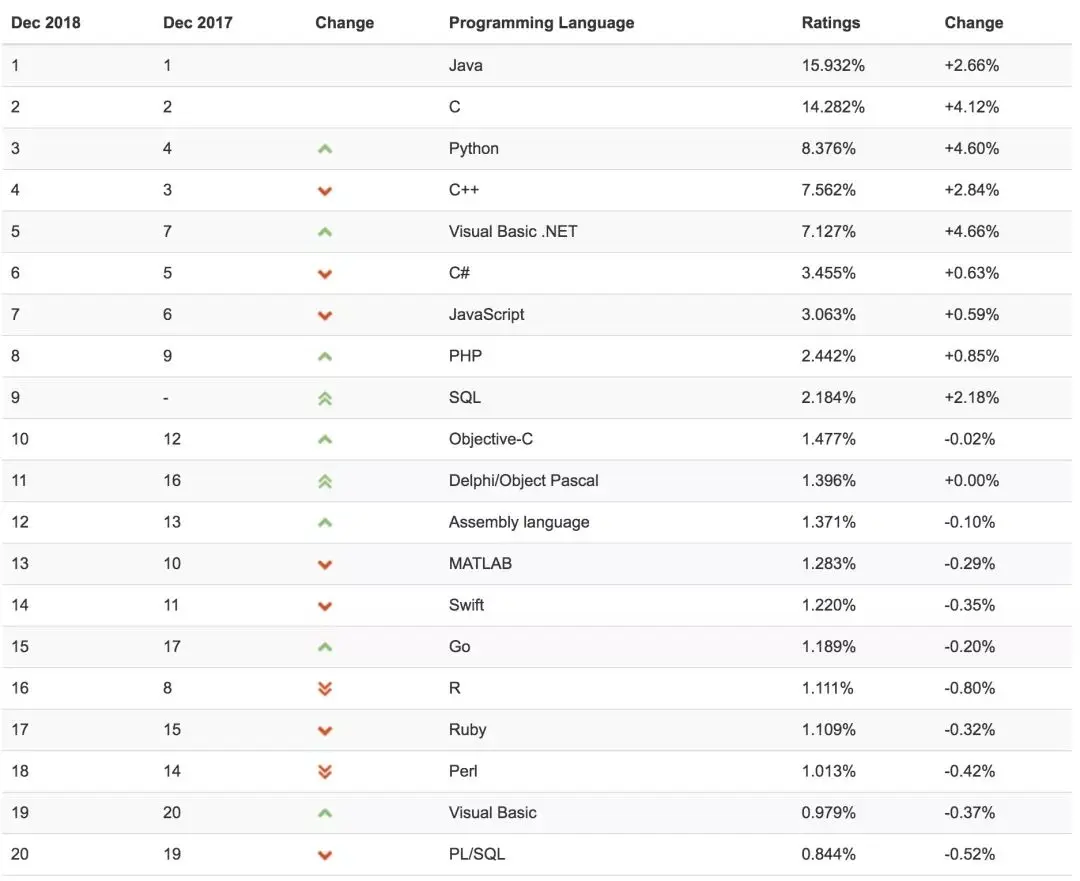
Task: Click the up arrow beside the Visual Basic row
Action: point(325,813)
